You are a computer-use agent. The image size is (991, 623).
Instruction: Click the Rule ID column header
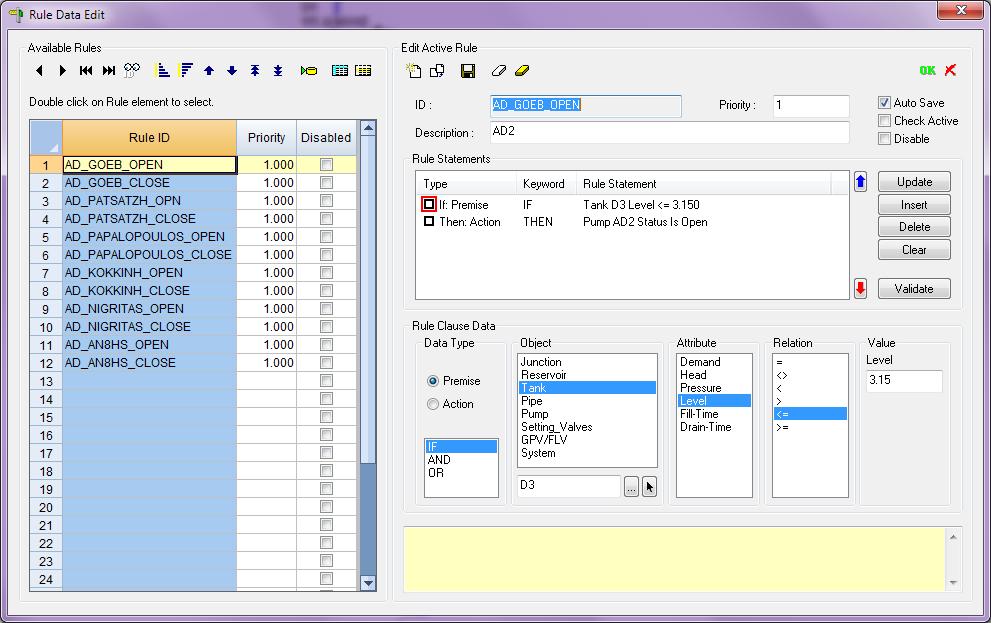(149, 138)
